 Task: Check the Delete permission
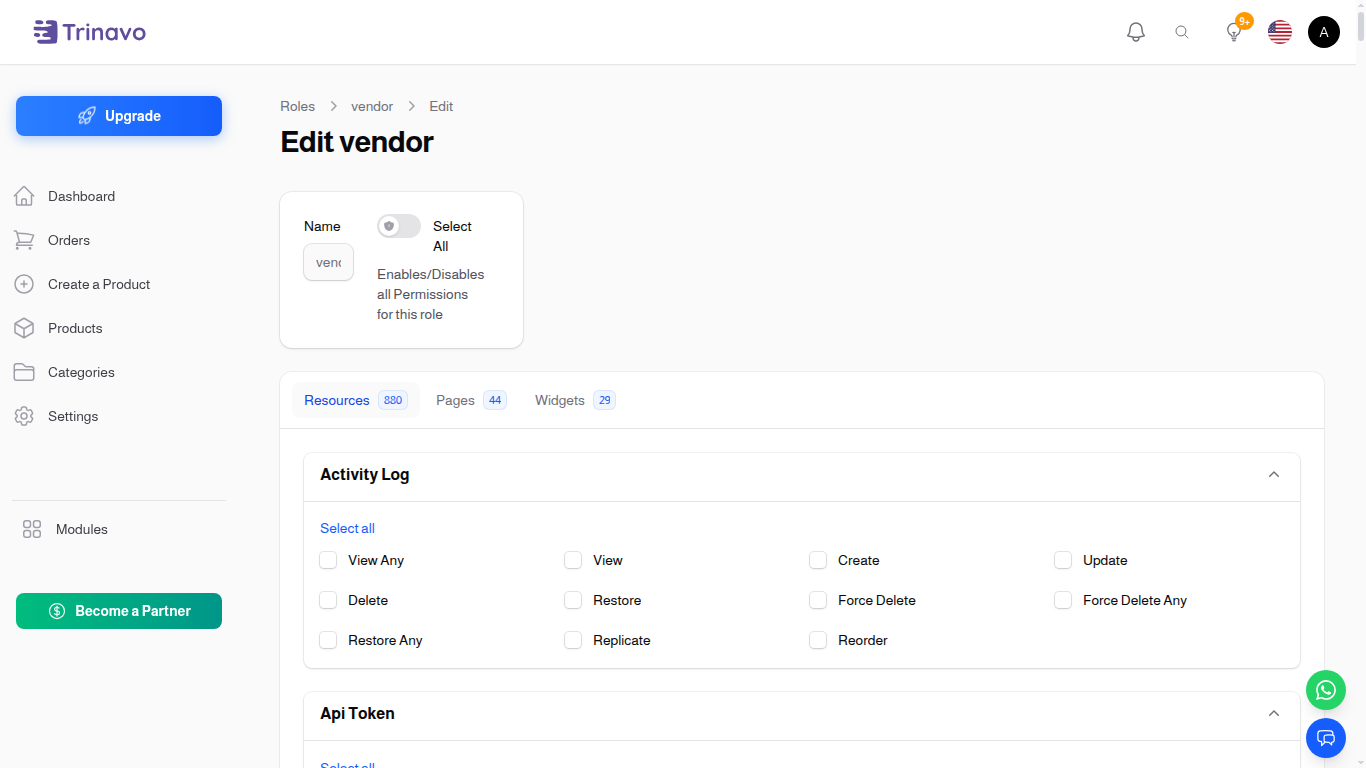click(328, 600)
